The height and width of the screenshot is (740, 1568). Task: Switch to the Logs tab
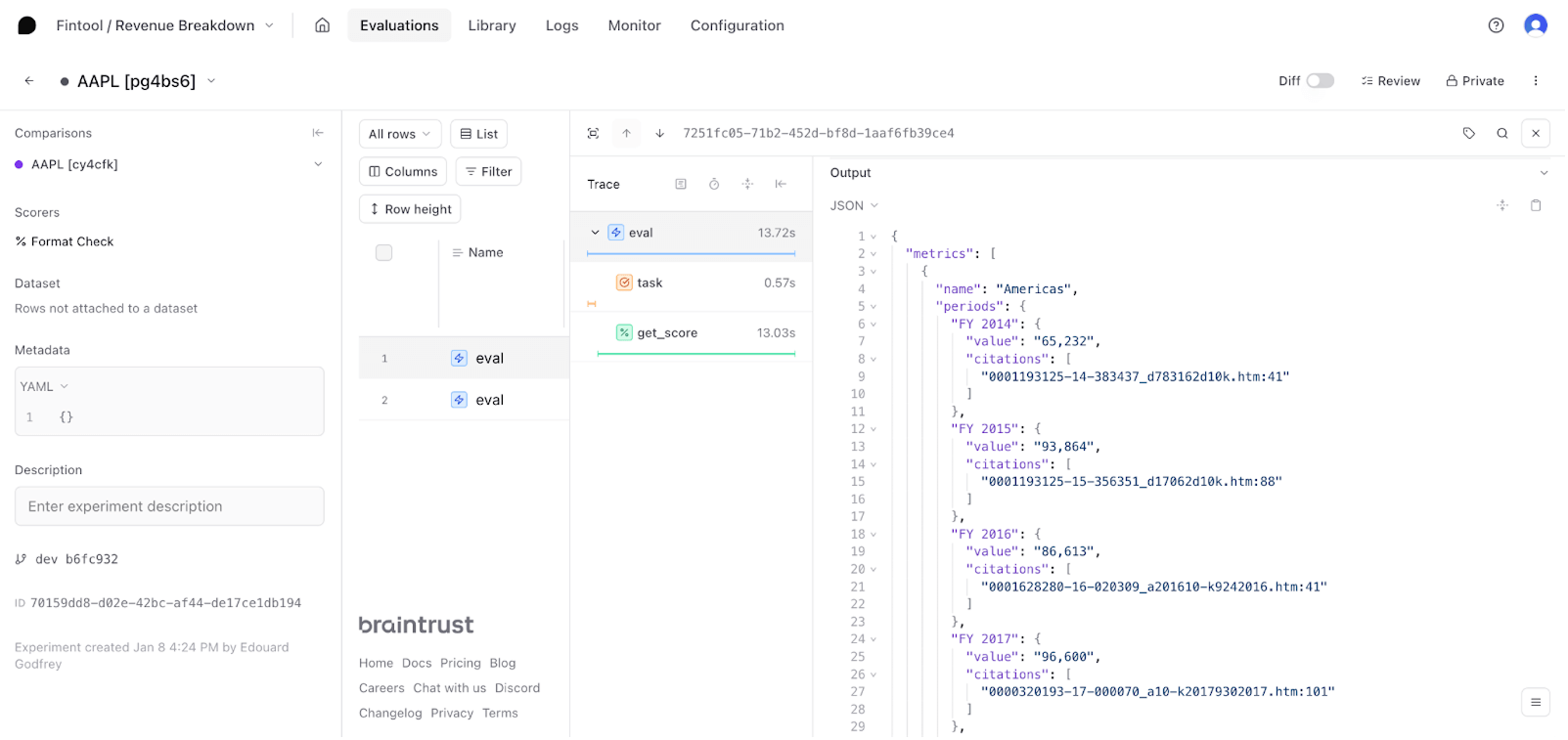coord(561,25)
